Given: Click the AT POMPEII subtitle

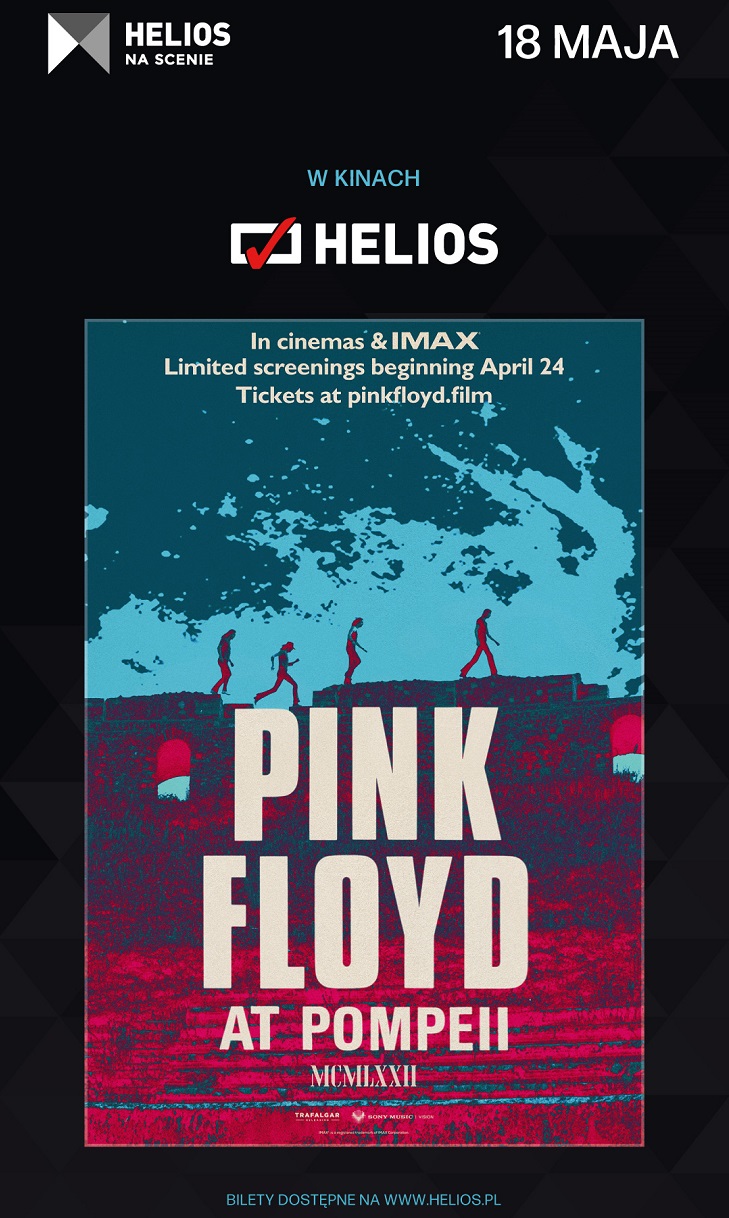Looking at the screenshot, I should coord(364,1028).
